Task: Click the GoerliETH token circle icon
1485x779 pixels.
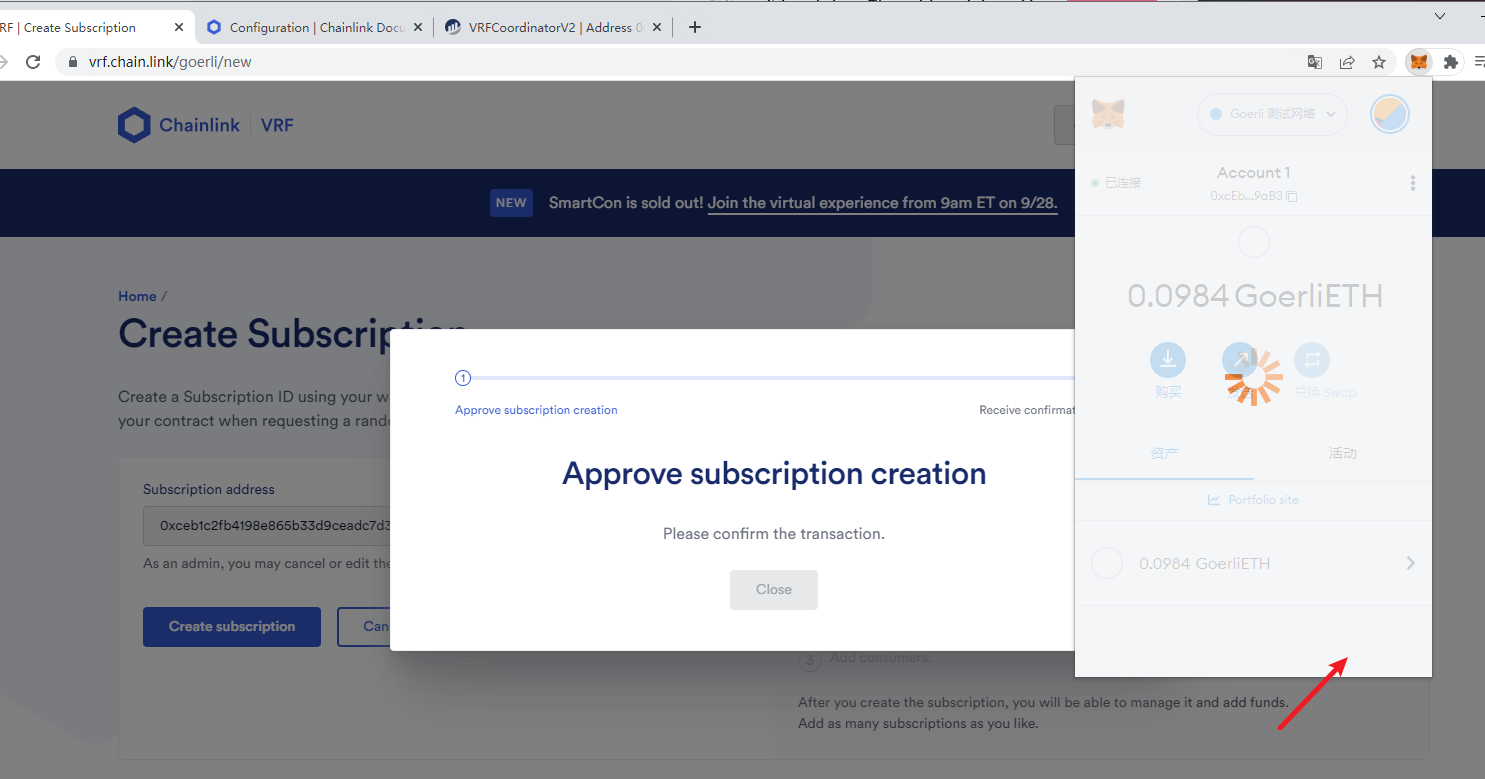Action: 1106,563
